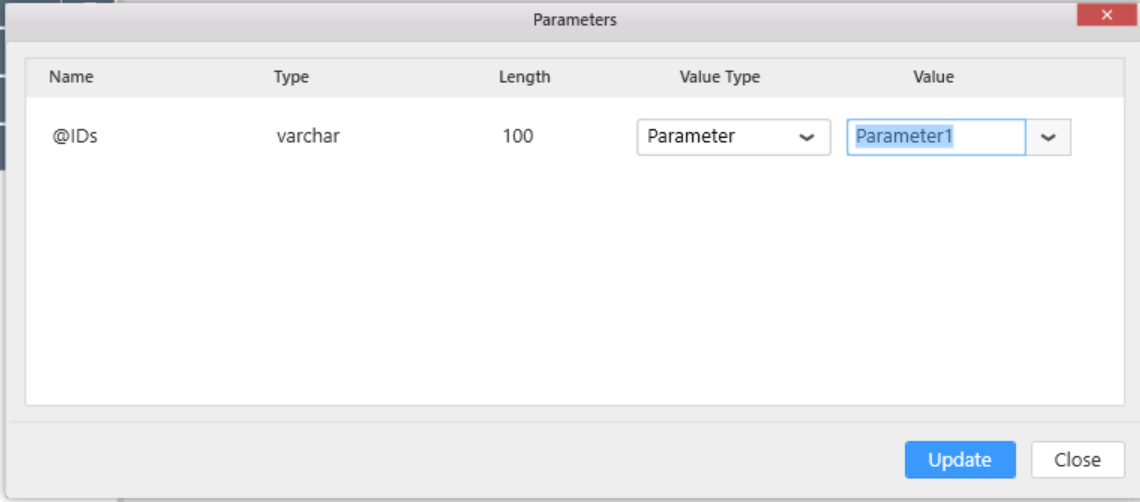1140x502 pixels.
Task: Open the Value dropdown arrow beside Parameter1
Action: click(x=1048, y=138)
